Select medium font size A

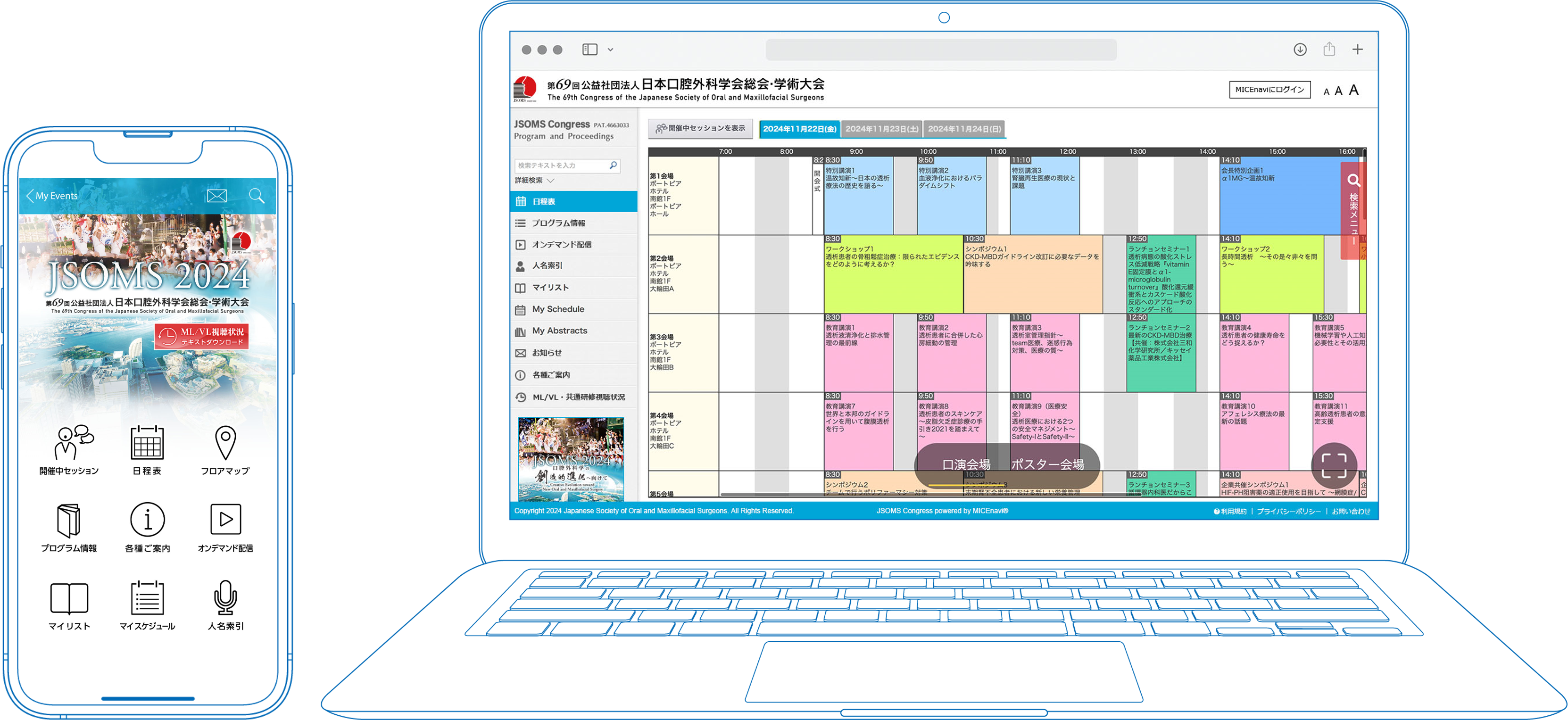pyautogui.click(x=1338, y=91)
